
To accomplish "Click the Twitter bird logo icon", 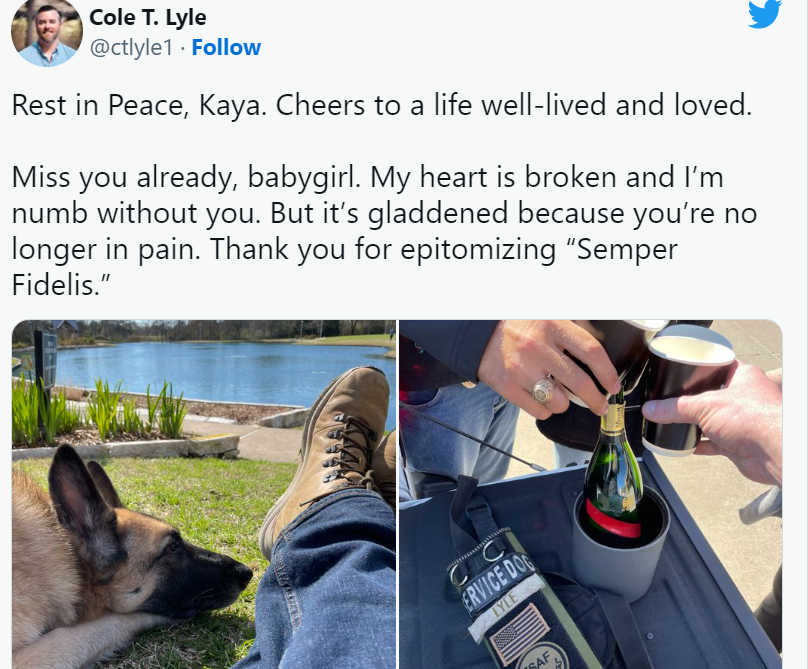I will [765, 13].
